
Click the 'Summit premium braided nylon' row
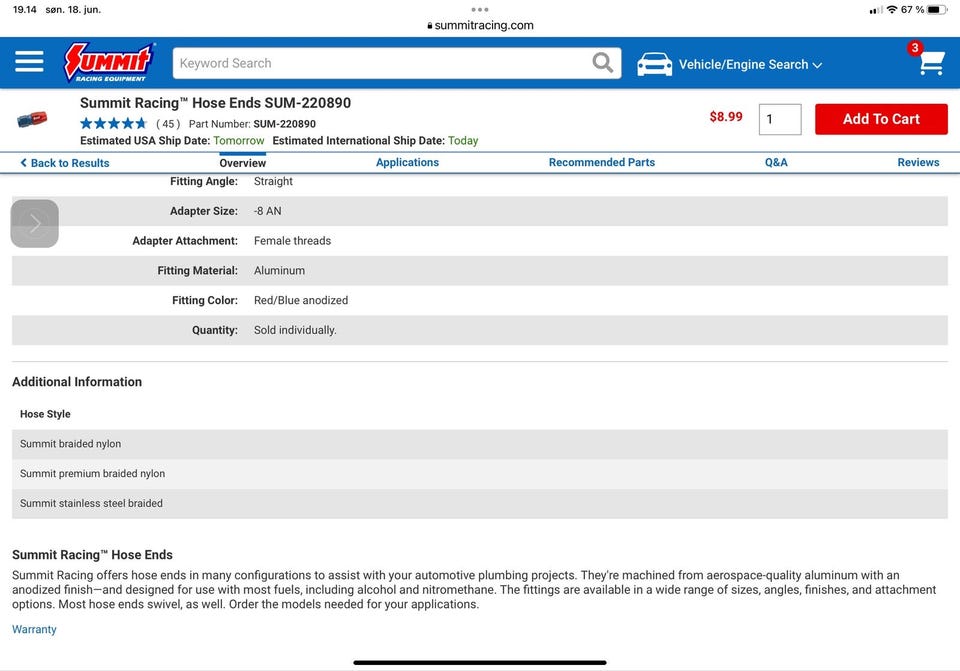(x=480, y=474)
